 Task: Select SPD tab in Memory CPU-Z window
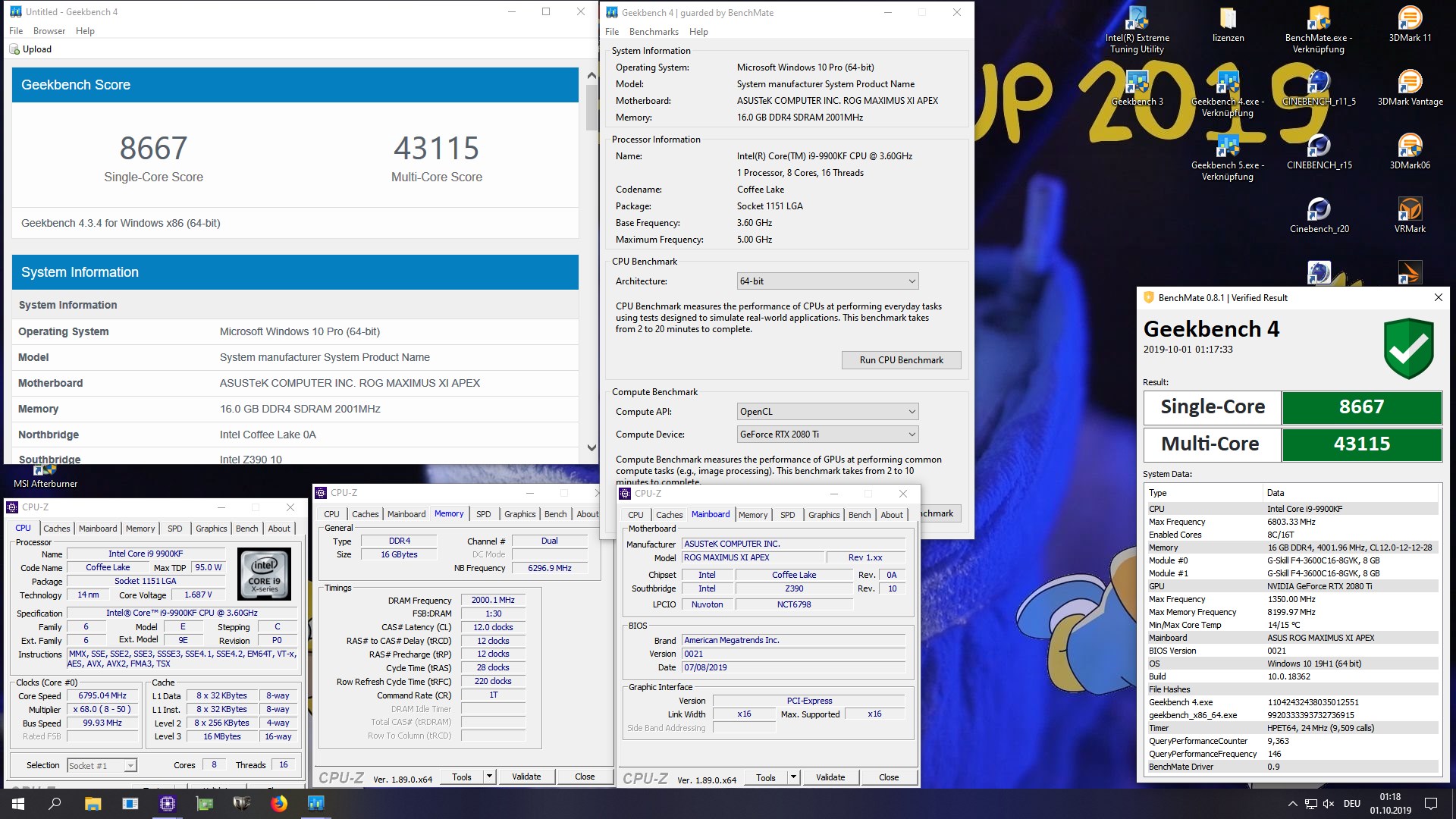(x=484, y=514)
